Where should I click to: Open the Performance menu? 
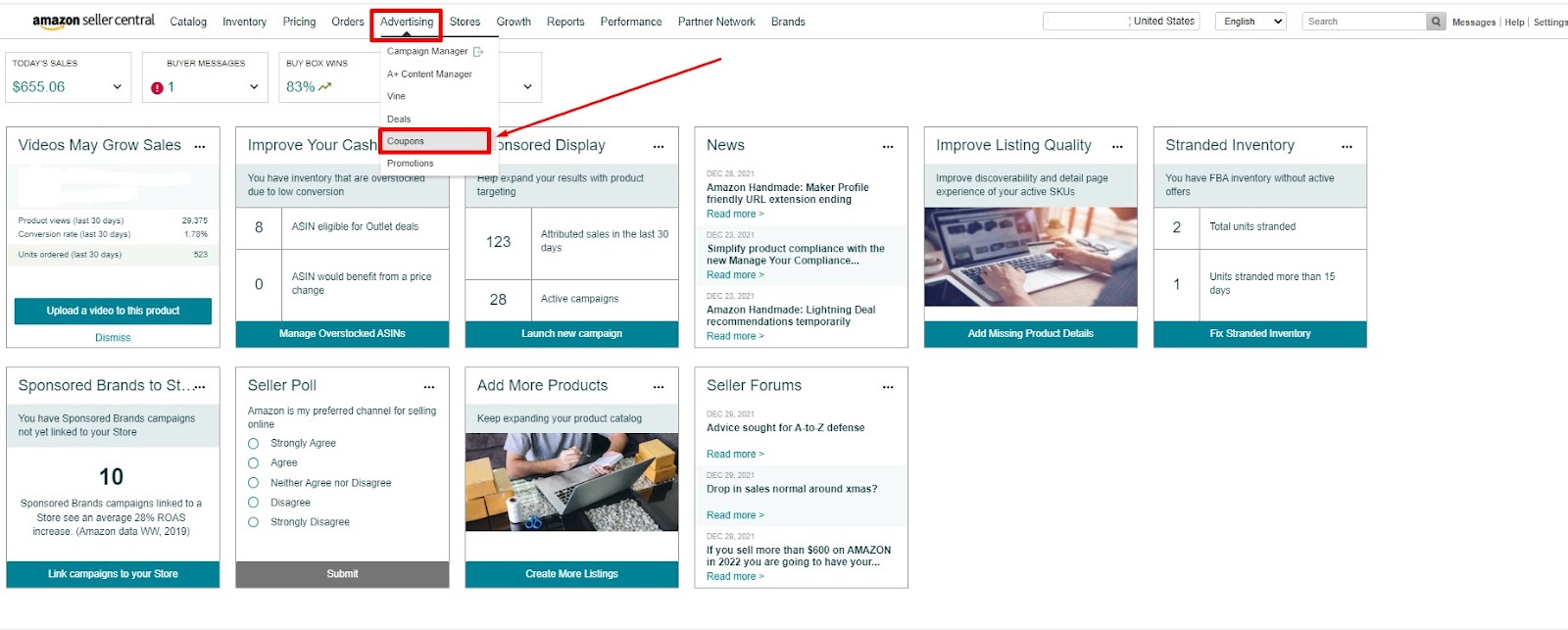pos(631,22)
